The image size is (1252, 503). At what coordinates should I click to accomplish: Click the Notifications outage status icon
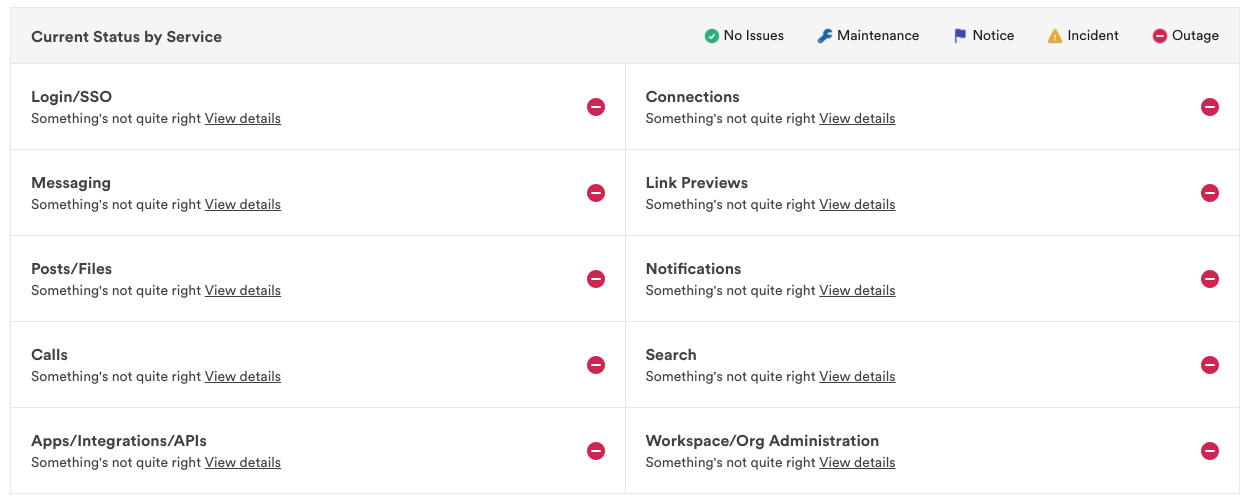tap(1210, 279)
